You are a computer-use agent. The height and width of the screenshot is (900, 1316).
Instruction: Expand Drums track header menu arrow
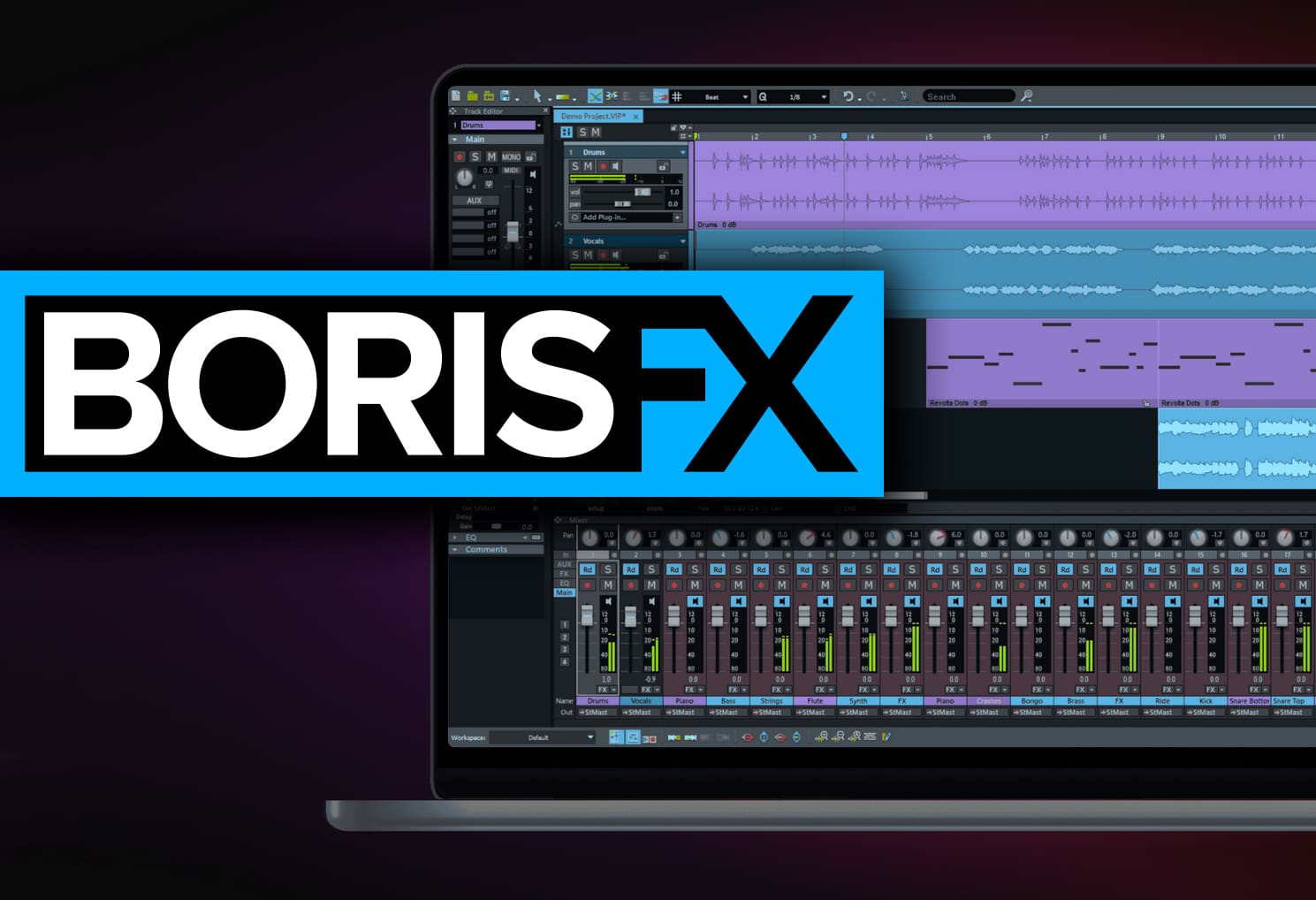tap(682, 152)
